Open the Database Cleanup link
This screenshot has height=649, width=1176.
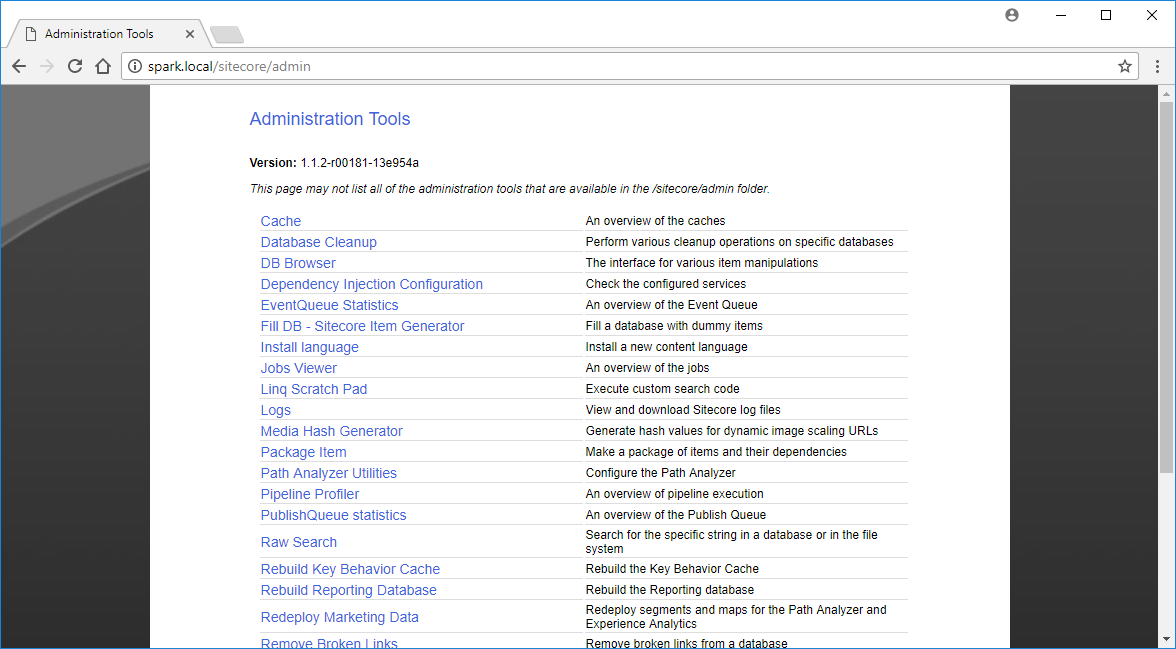(x=319, y=242)
